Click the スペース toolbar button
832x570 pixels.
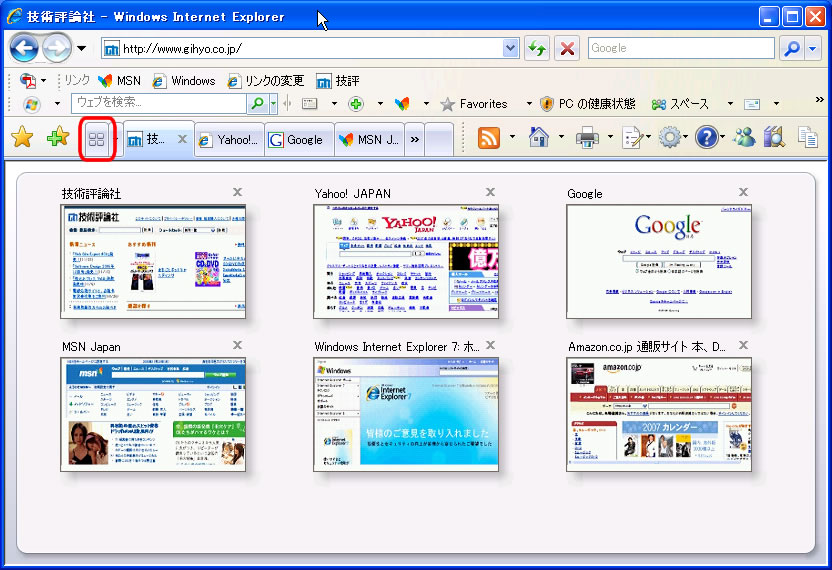680,104
